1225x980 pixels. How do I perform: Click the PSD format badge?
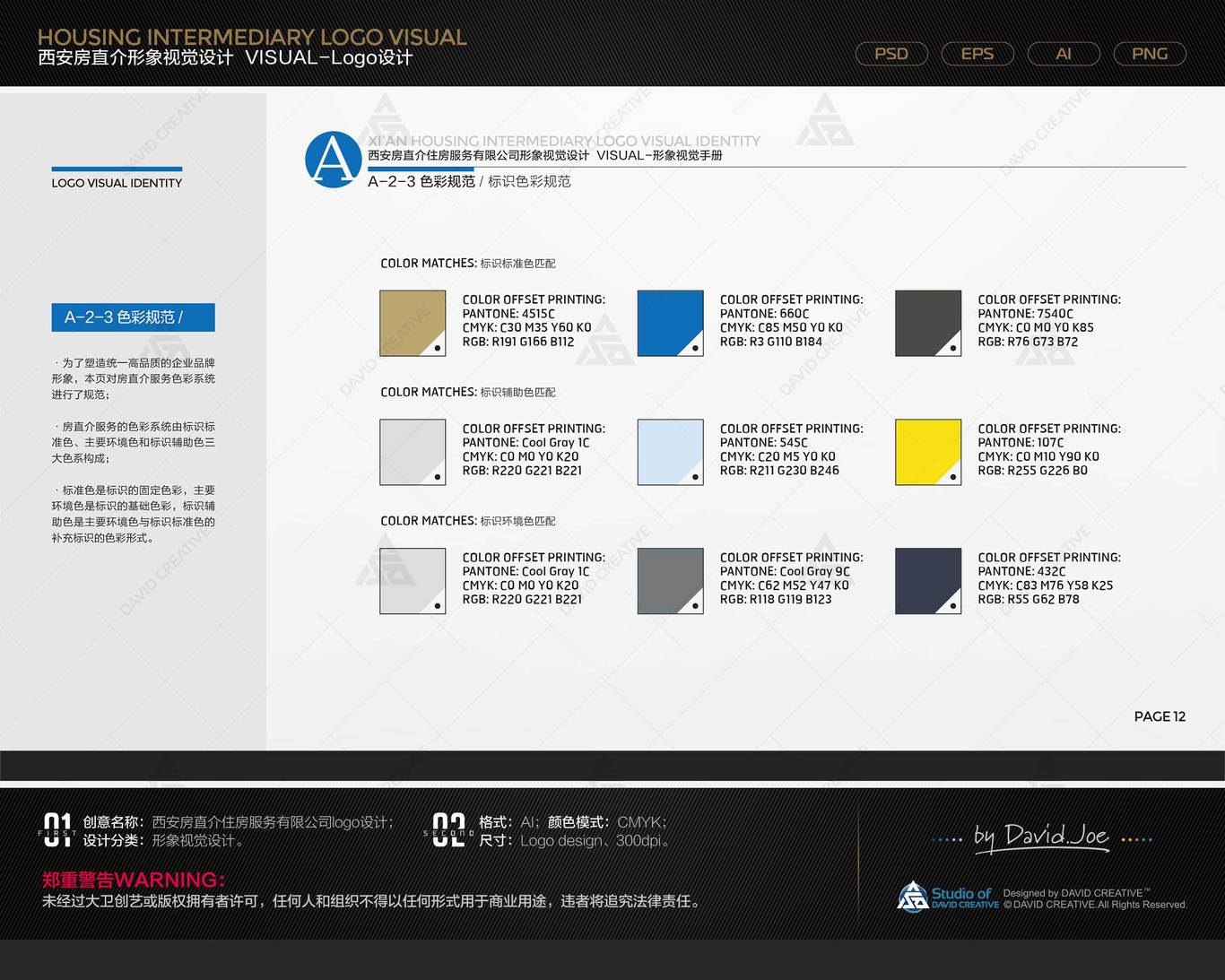click(x=891, y=54)
